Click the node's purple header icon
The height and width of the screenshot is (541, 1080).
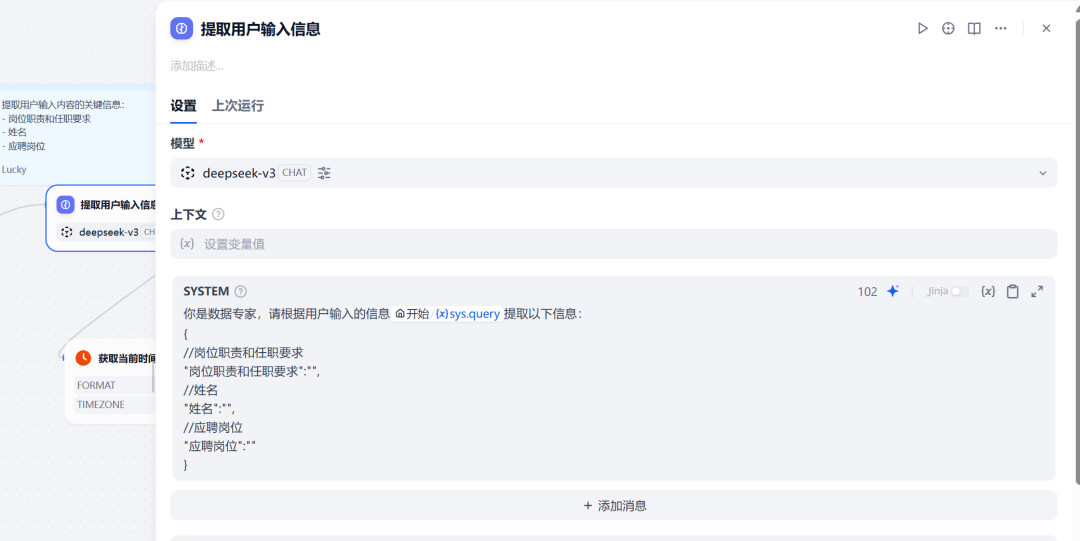(182, 29)
